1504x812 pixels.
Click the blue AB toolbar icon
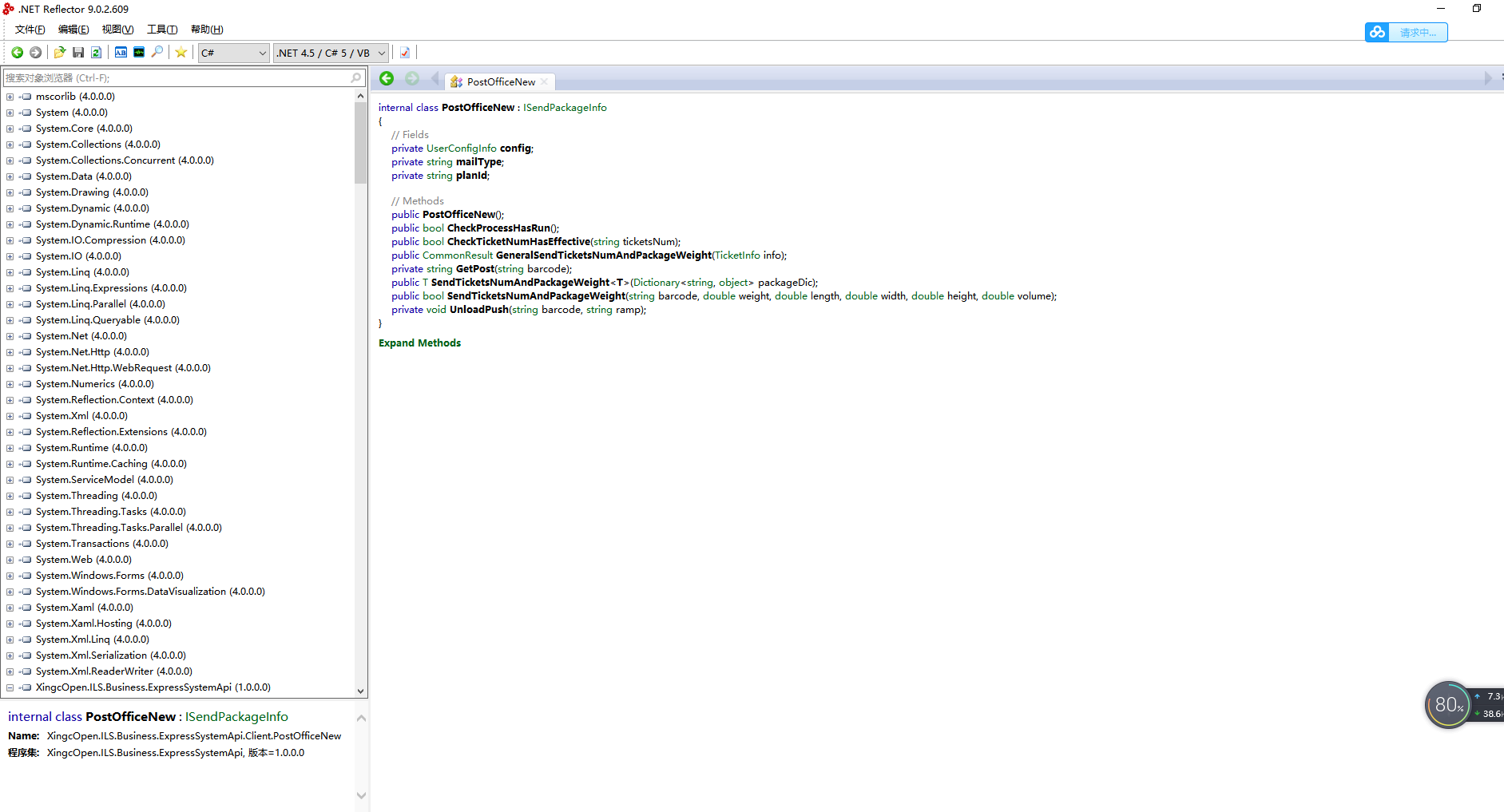(121, 53)
